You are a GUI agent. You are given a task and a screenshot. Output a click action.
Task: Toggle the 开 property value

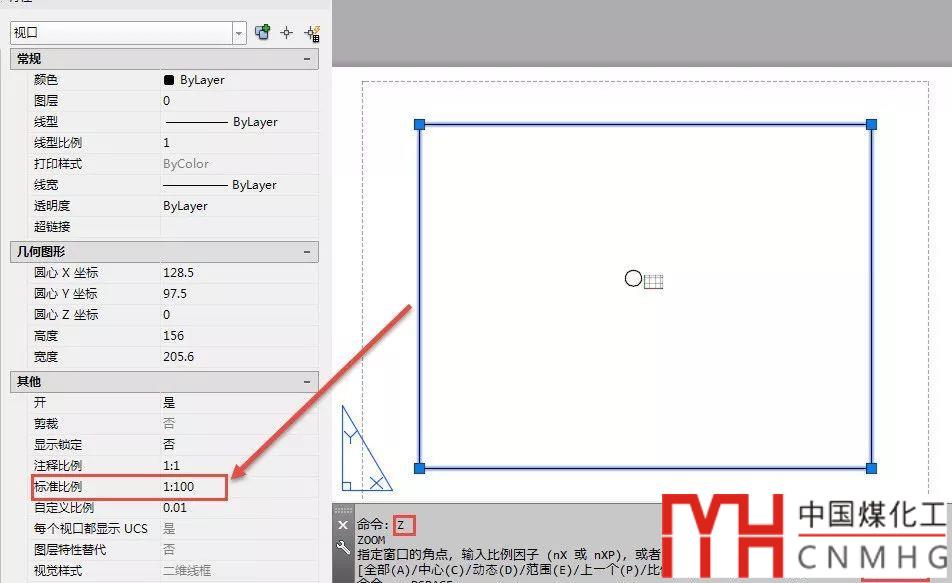point(238,403)
